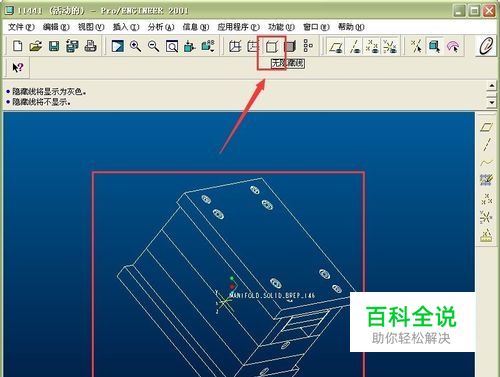Viewport: 500px width, 377px height.
Task: Maximize the Pro/ENGINEER window
Action: pyautogui.click(x=474, y=11)
